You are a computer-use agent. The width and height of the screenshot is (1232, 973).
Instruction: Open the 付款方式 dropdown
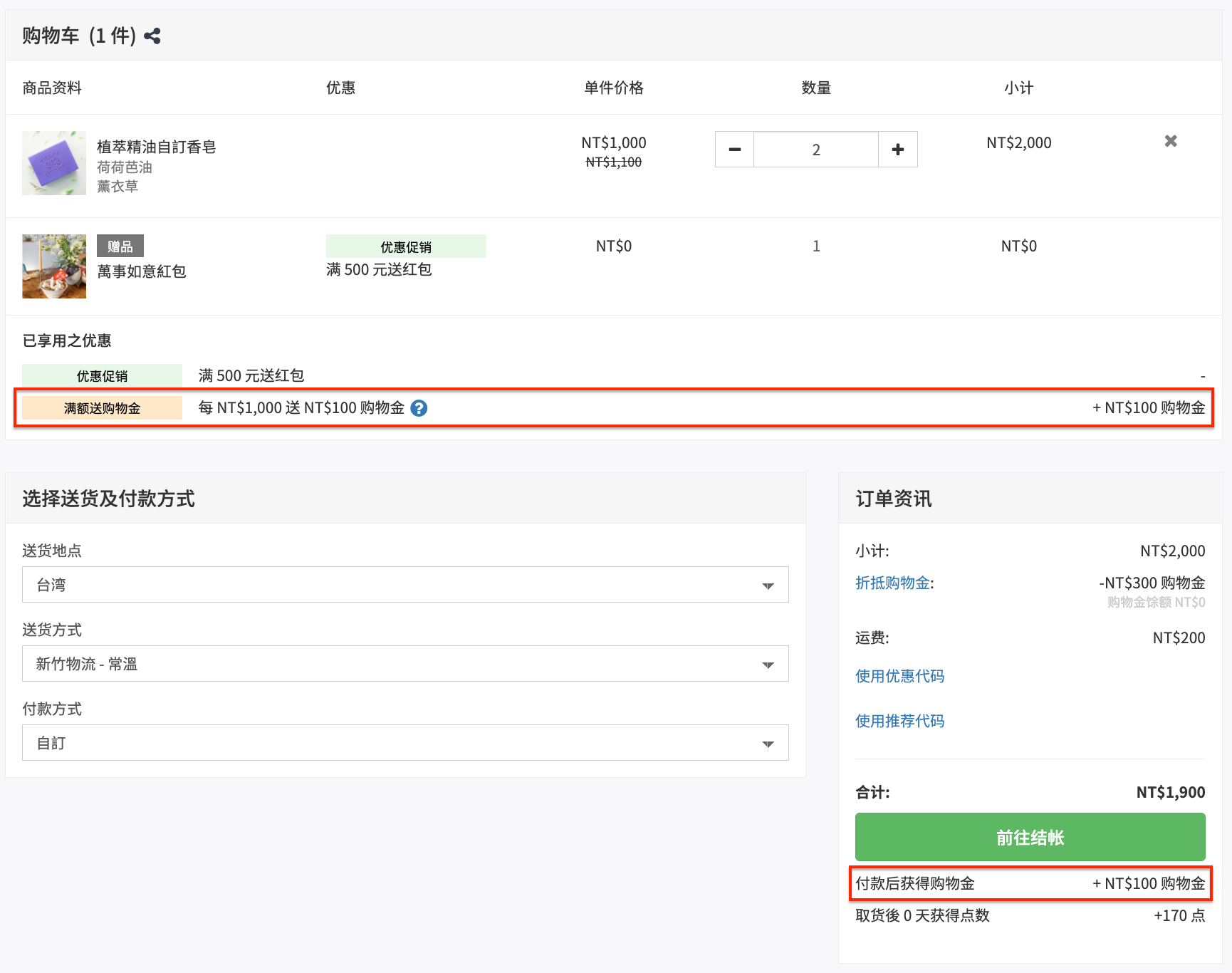click(x=405, y=743)
